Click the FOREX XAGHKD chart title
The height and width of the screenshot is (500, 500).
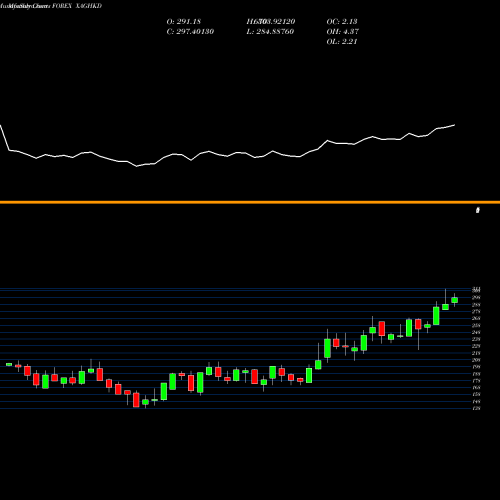tap(77, 6)
